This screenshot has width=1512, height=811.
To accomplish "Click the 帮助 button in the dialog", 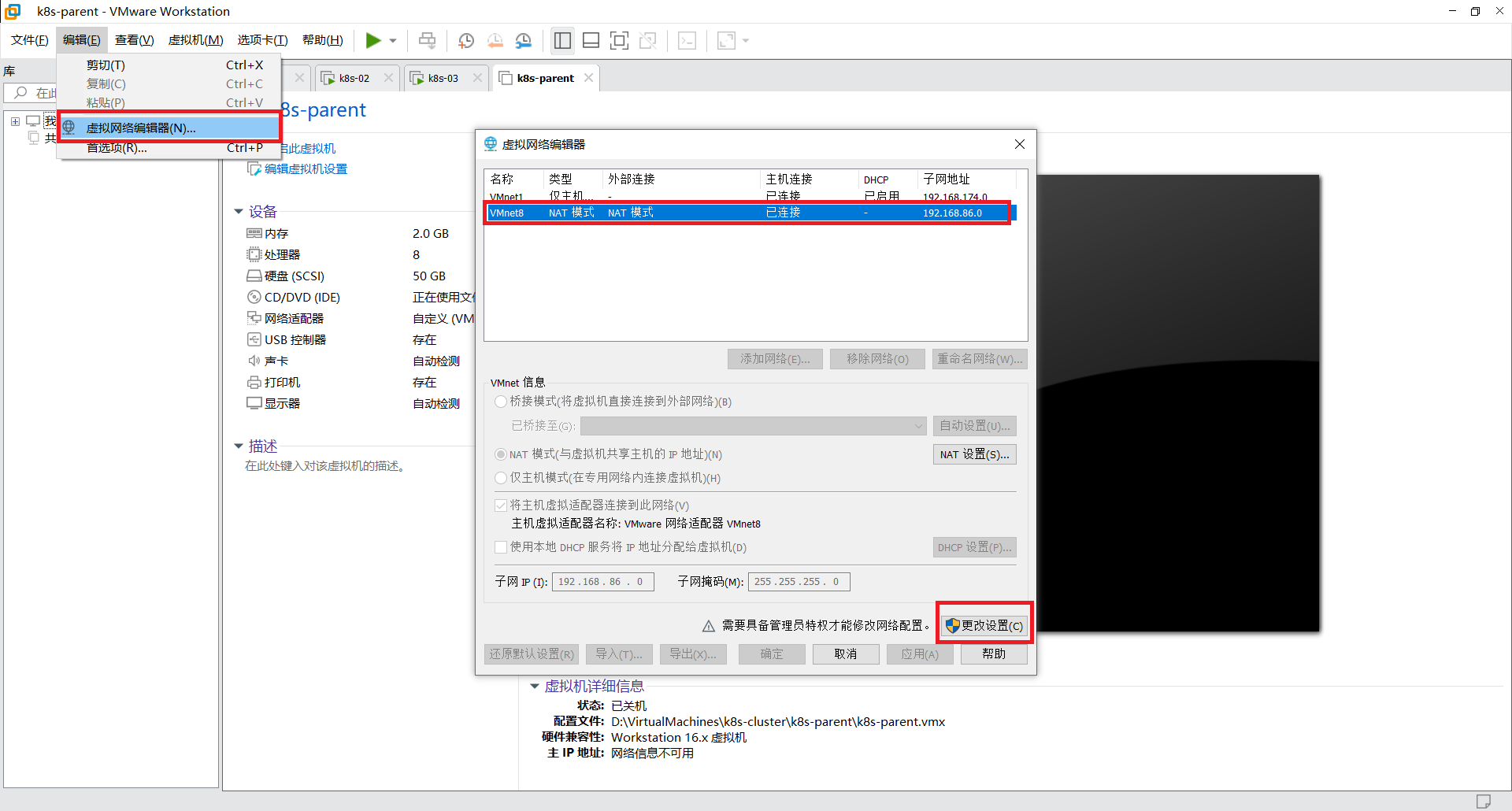I will click(x=994, y=654).
